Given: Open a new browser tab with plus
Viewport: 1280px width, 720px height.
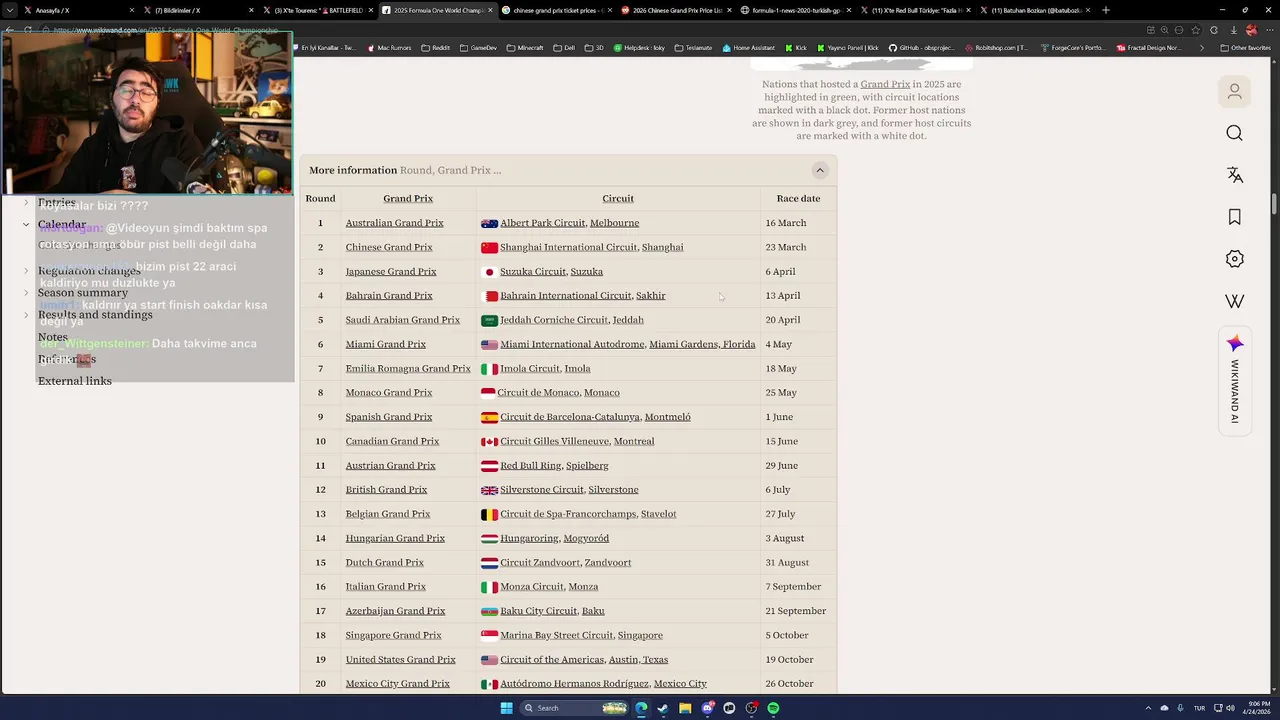Looking at the screenshot, I should click(1105, 10).
